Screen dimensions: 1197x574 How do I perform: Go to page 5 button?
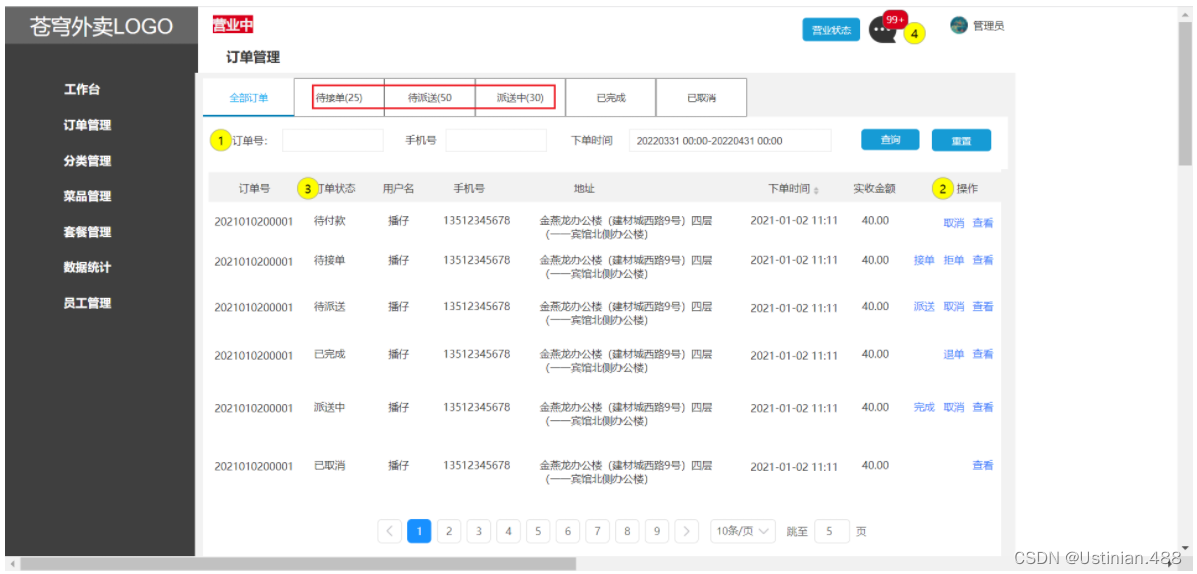pos(538,531)
